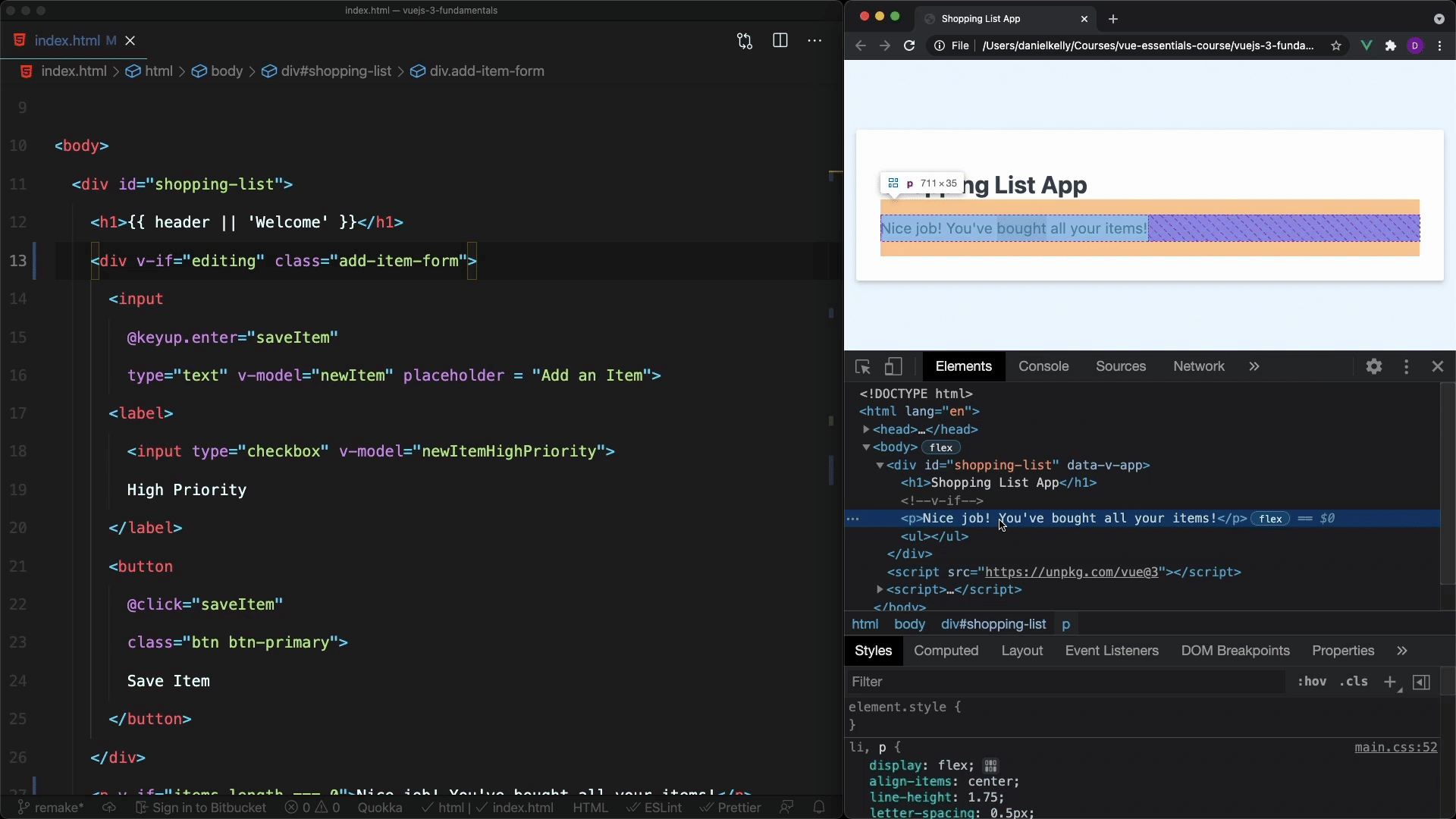Click the cloud publish changes icon

[x=109, y=808]
